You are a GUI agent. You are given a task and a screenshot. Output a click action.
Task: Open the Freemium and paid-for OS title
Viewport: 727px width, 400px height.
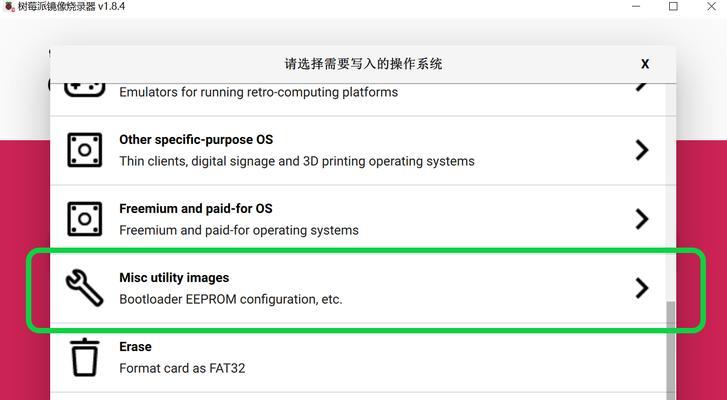196,209
